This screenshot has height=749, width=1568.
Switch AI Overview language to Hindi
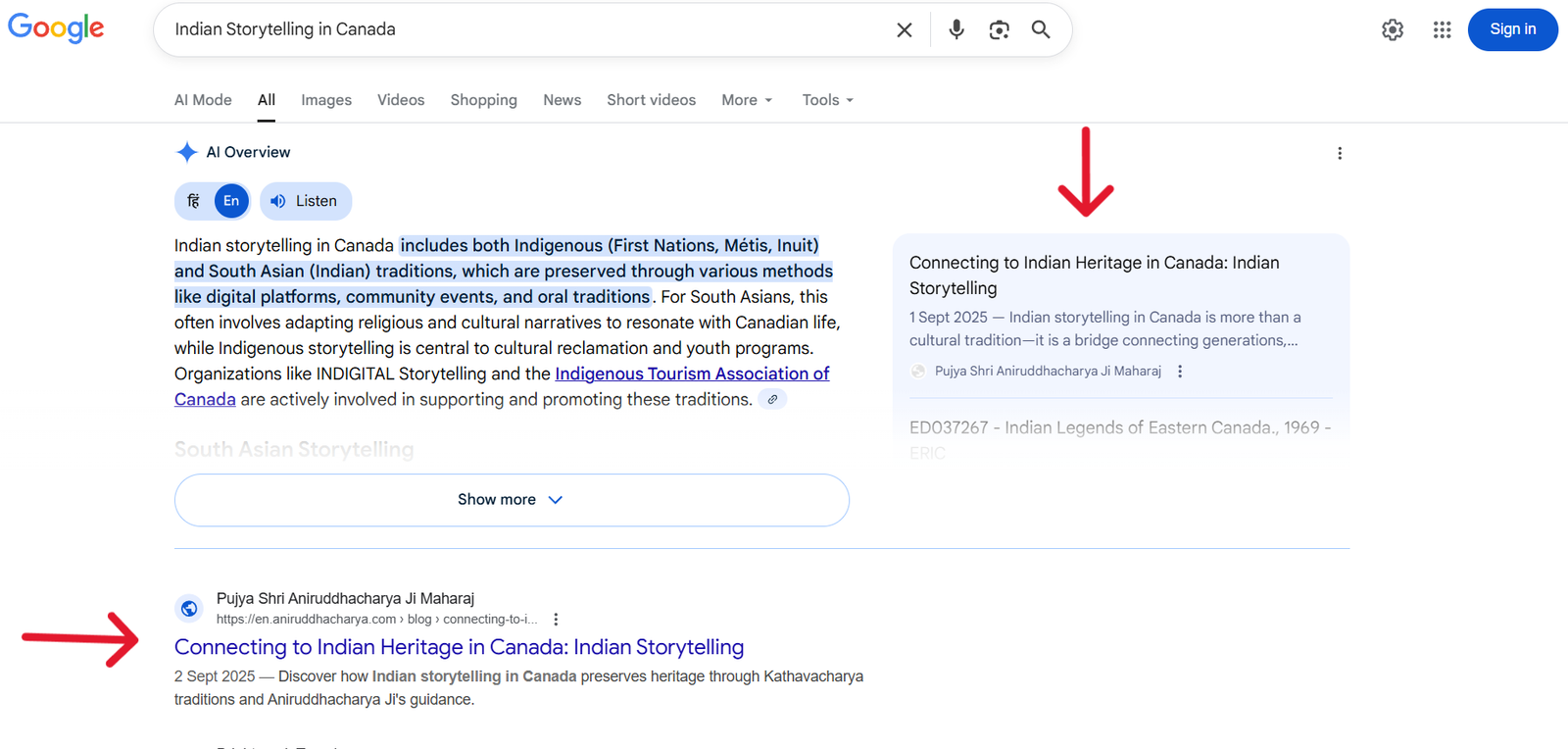pos(194,201)
